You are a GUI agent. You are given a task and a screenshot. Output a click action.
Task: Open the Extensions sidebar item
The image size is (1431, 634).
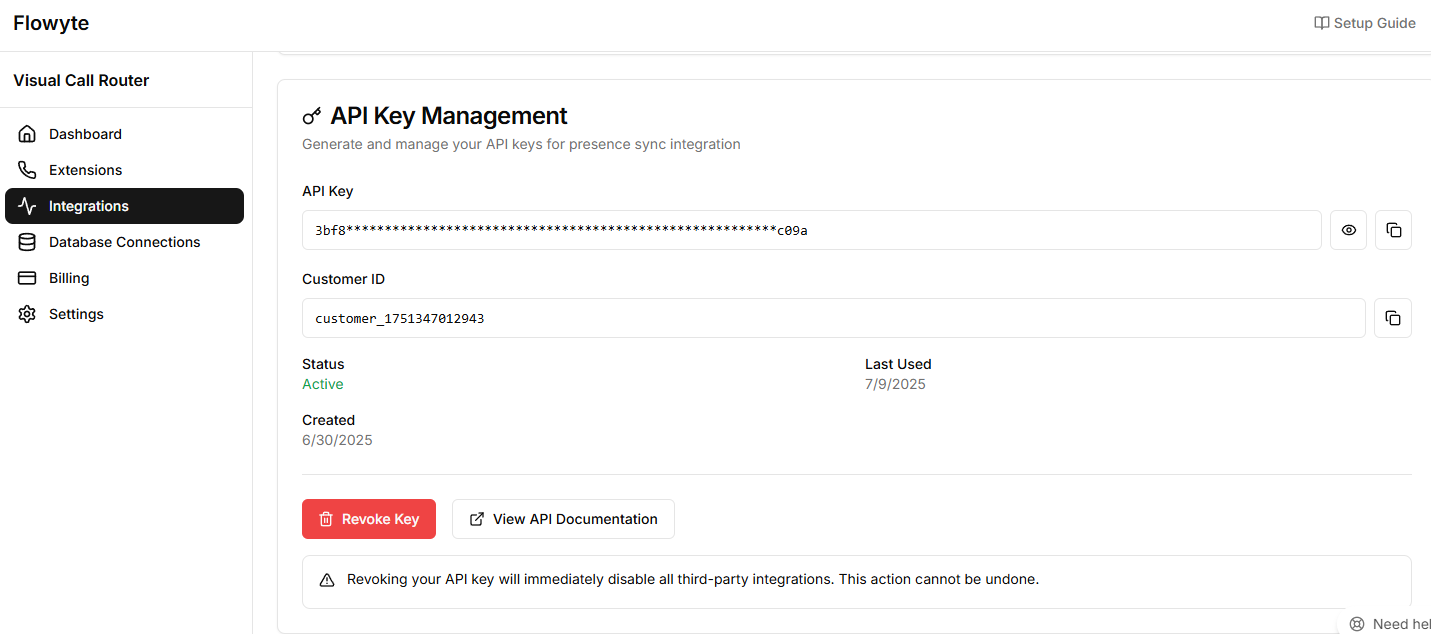[85, 170]
